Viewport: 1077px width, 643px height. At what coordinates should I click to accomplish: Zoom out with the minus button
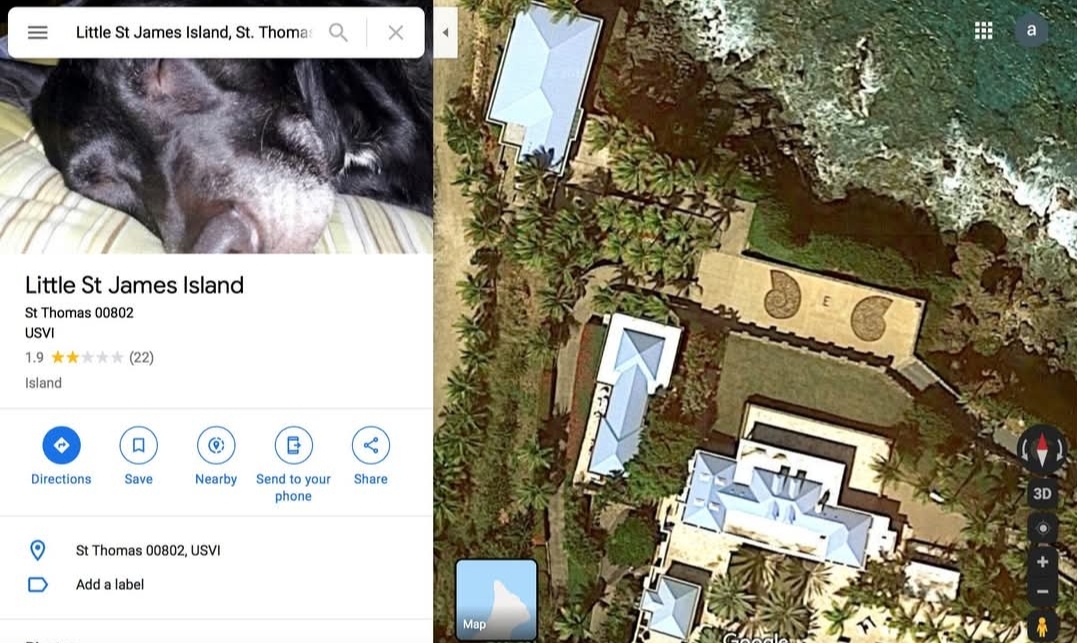click(1042, 591)
